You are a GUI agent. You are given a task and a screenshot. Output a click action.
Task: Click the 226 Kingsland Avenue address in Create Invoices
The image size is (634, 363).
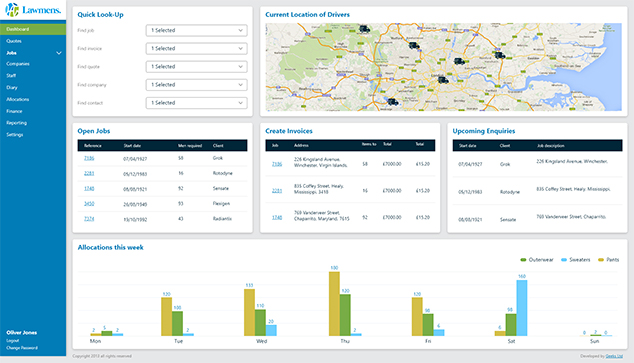[x=320, y=162]
